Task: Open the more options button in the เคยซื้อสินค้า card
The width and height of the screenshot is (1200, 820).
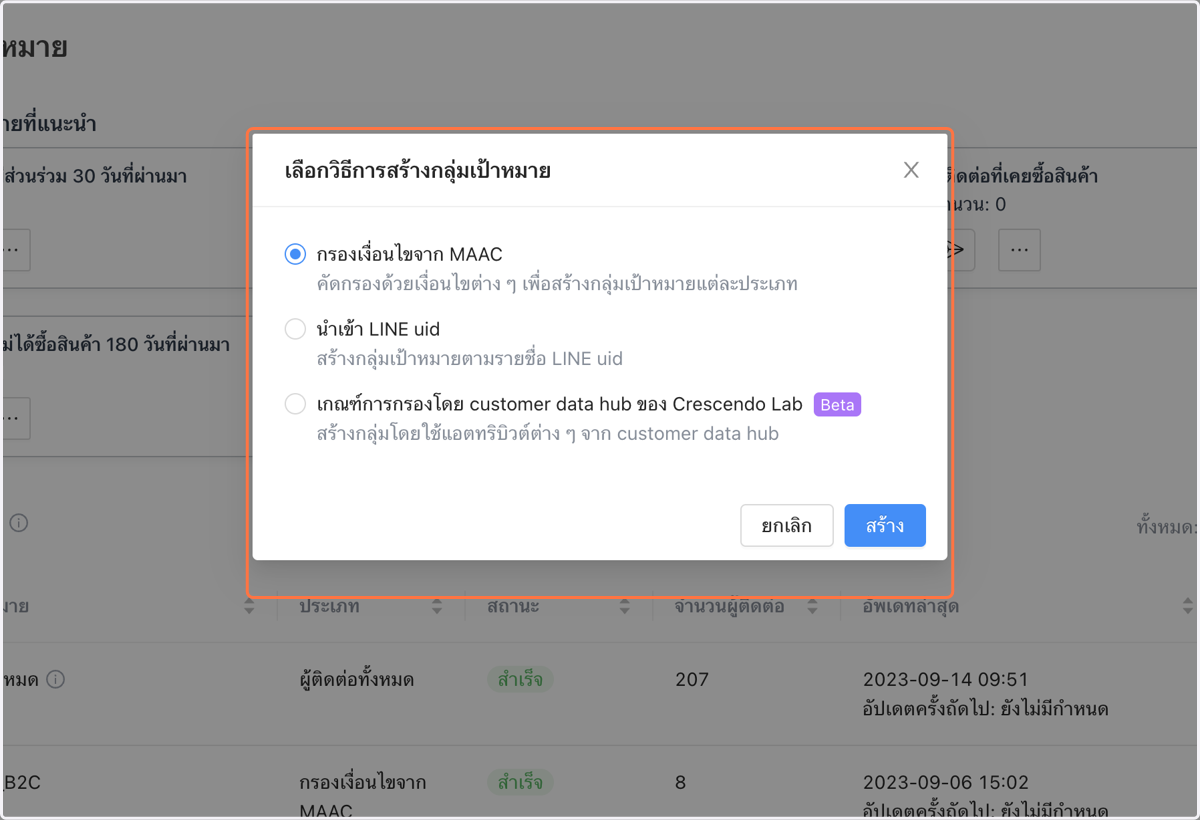Action: [x=1020, y=250]
